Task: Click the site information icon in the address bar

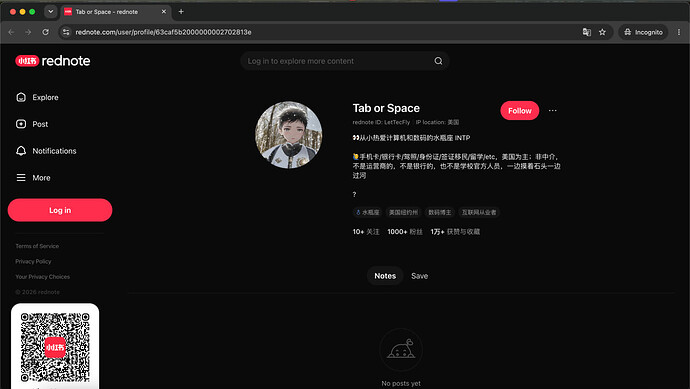Action: coord(66,32)
